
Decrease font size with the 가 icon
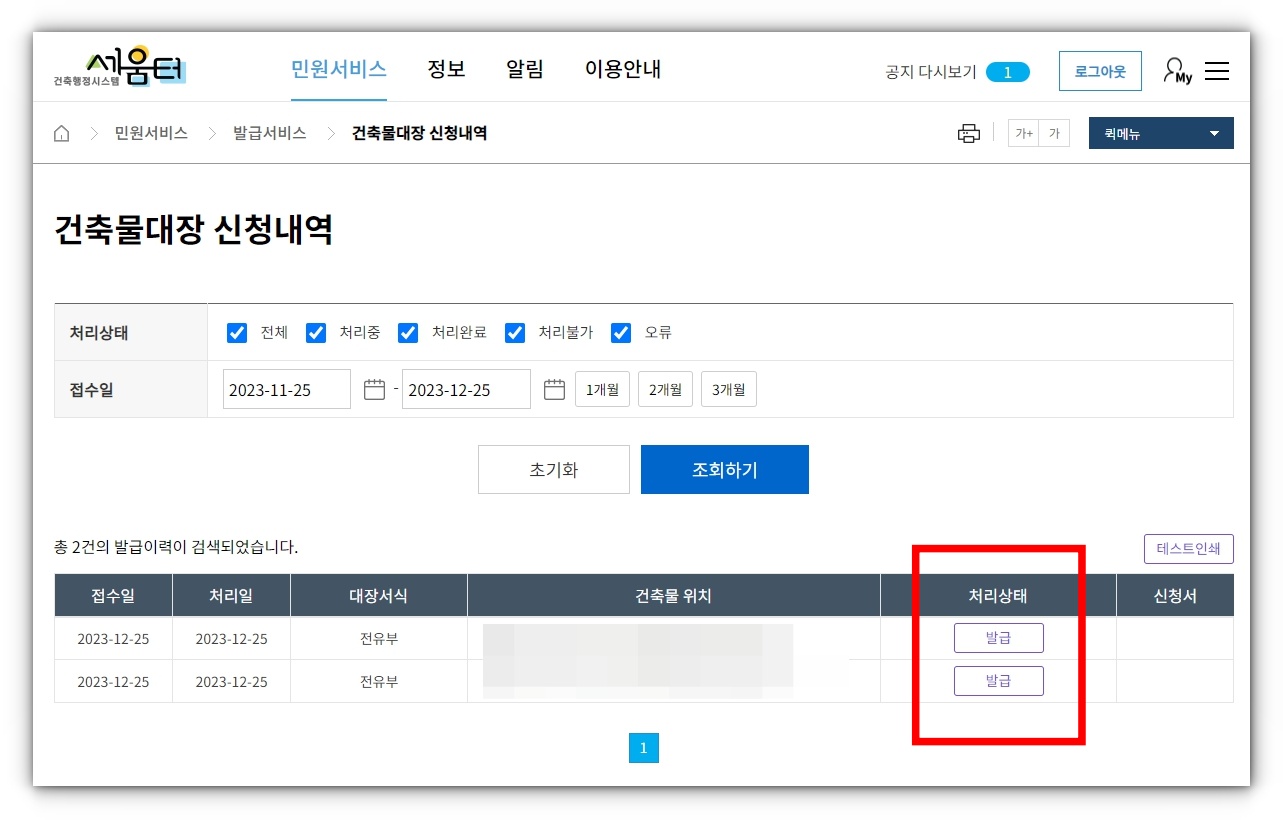1053,132
